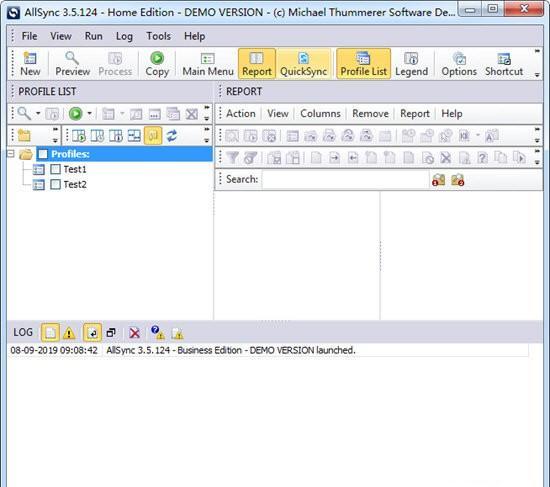Click the Main Menu toolbar button
This screenshot has height=487, width=550.
click(208, 64)
